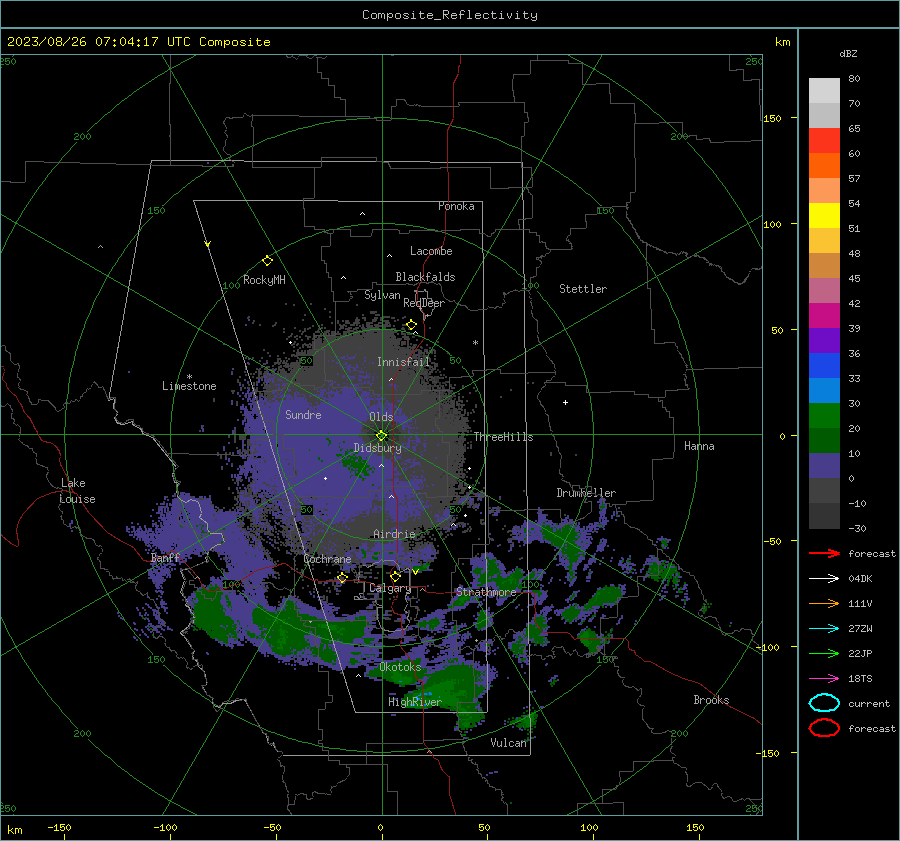Click the Innisfail town label
900x841 pixels.
pyautogui.click(x=404, y=362)
